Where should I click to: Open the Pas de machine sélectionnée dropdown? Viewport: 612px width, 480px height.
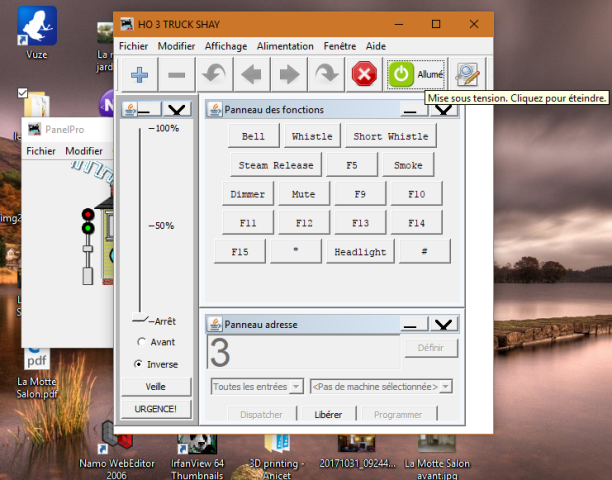click(380, 386)
